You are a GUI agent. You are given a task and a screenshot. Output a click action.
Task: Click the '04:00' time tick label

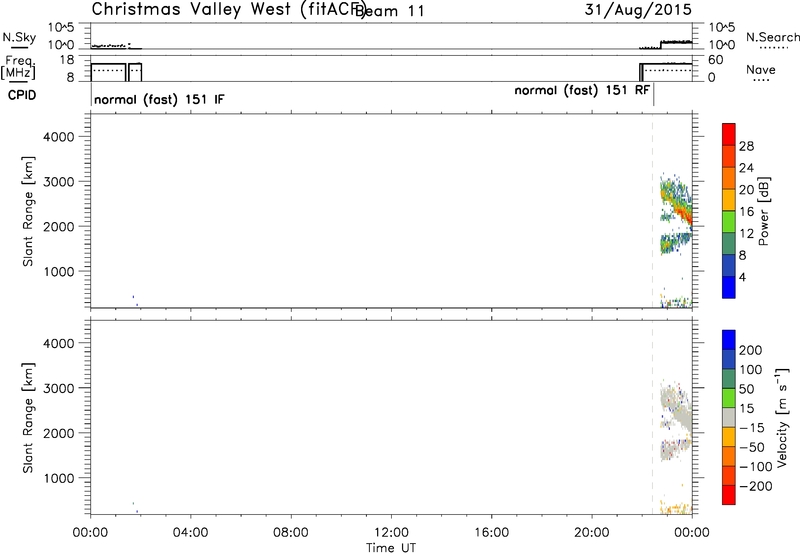coord(190,533)
